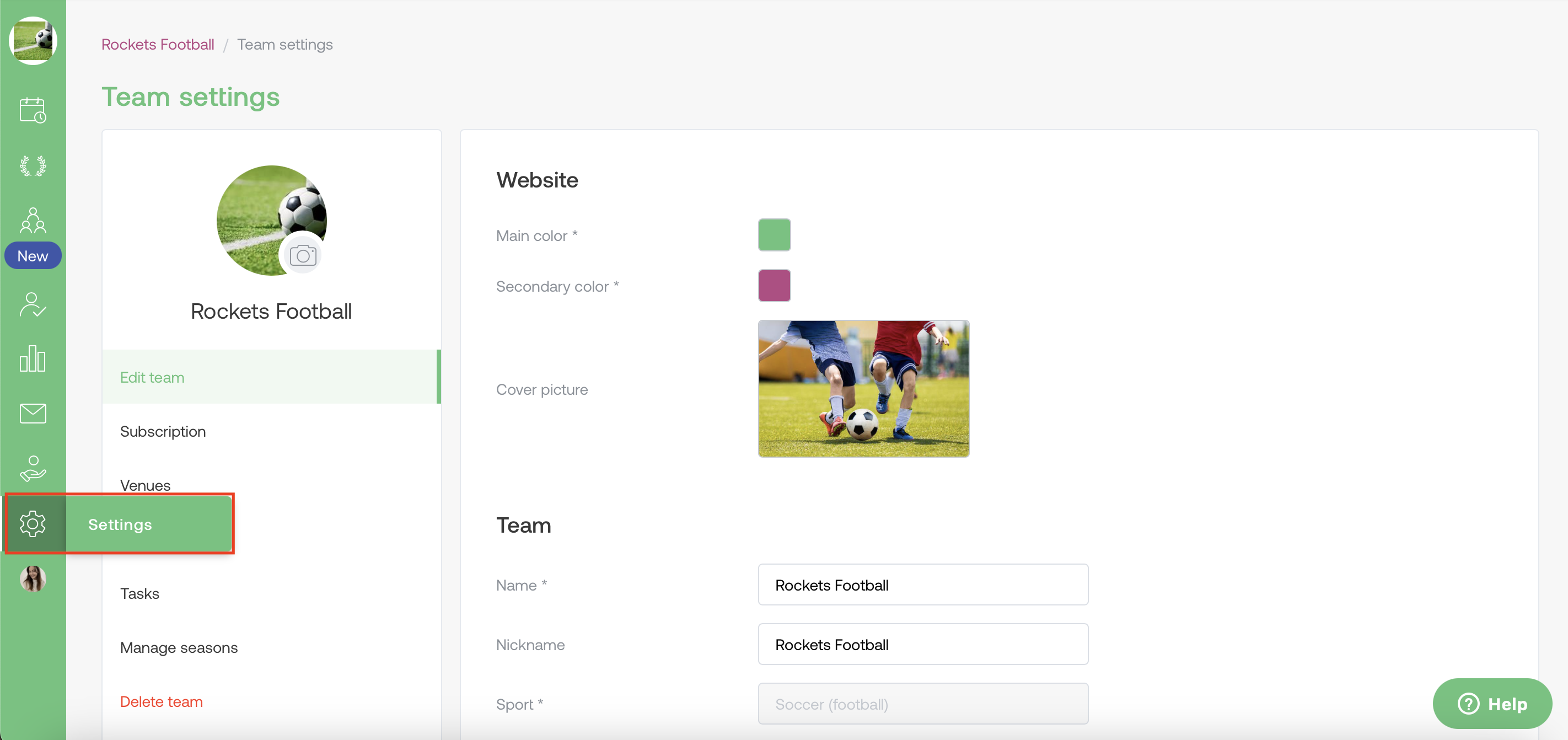This screenshot has width=1568, height=740.
Task: Click the attendance person-check icon
Action: coord(33,304)
